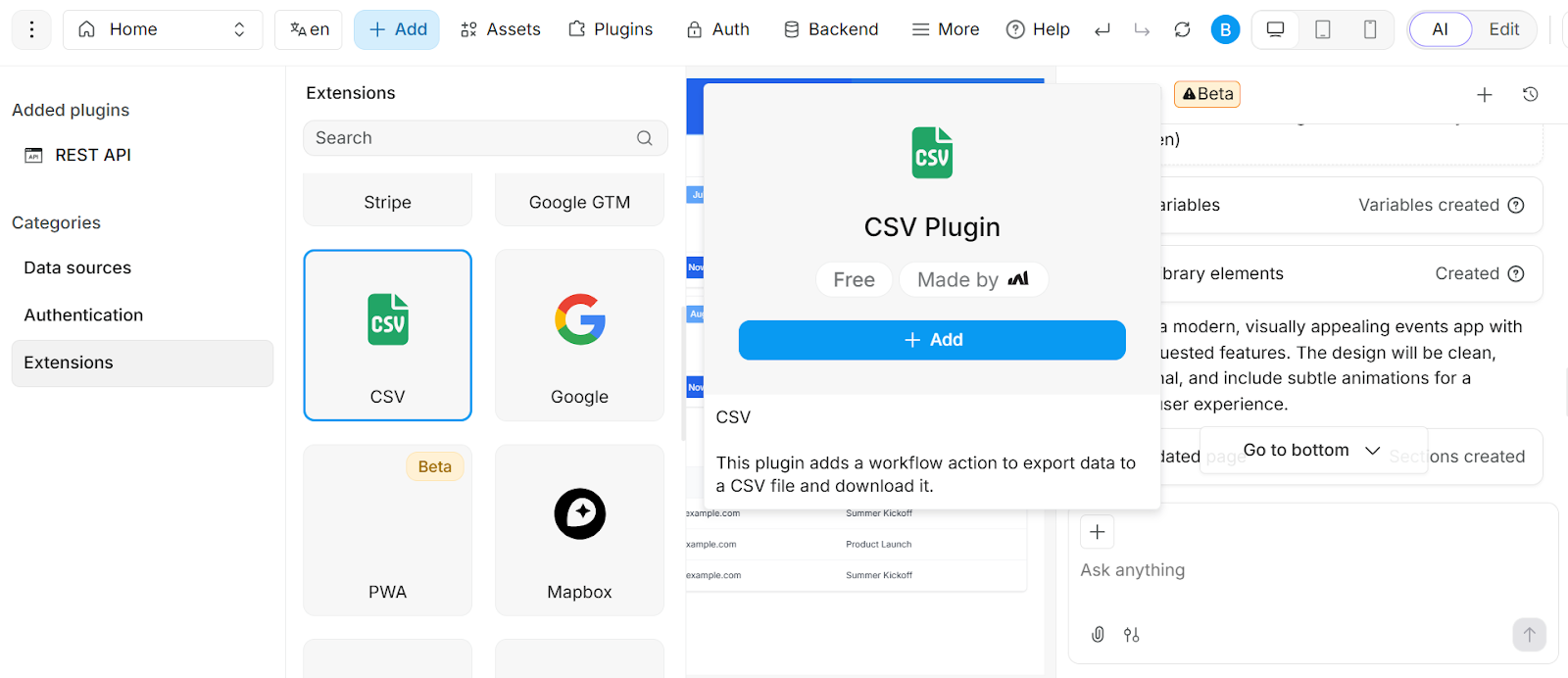This screenshot has width=1568, height=678.
Task: Click the redo arrow icon
Action: (x=1142, y=29)
